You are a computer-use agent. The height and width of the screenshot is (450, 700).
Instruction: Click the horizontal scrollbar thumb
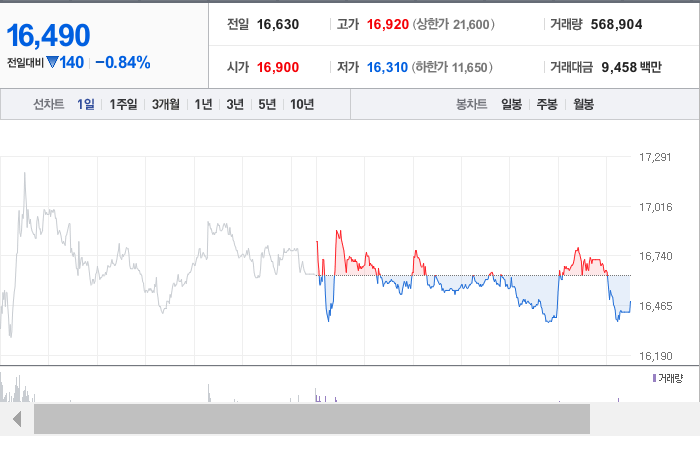coord(312,419)
